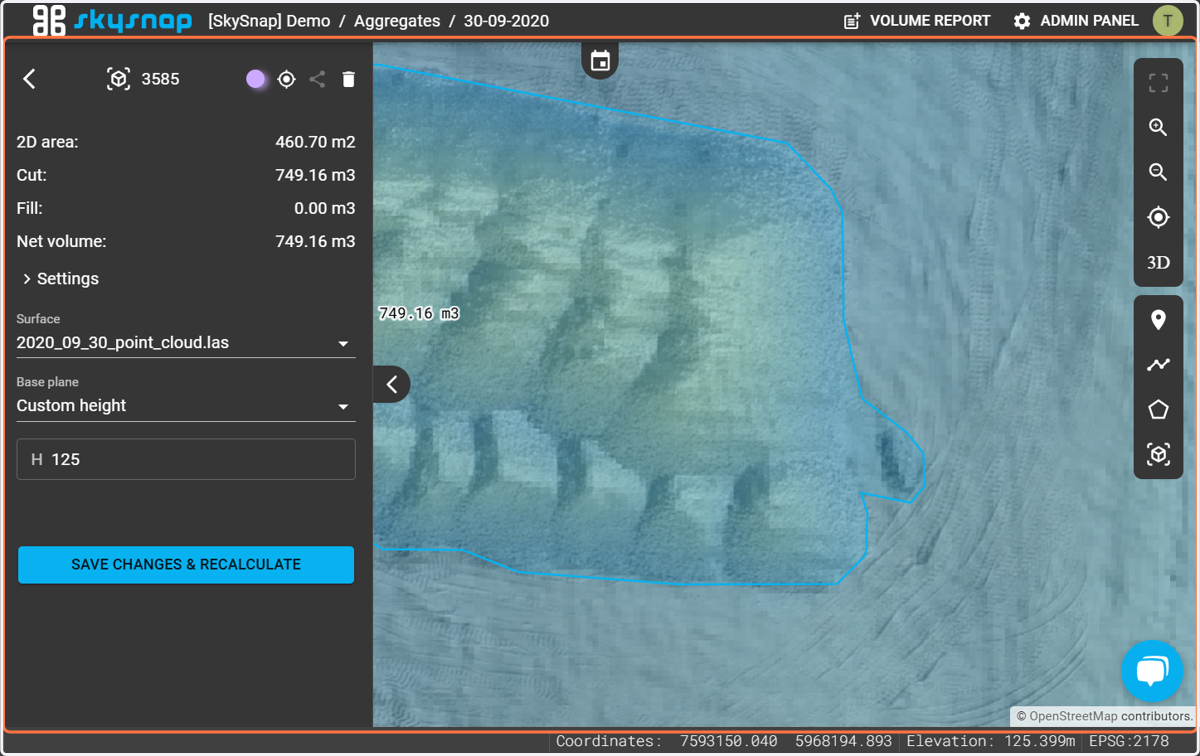Open the calendar date picker
Image resolution: width=1200 pixels, height=756 pixels.
click(600, 61)
